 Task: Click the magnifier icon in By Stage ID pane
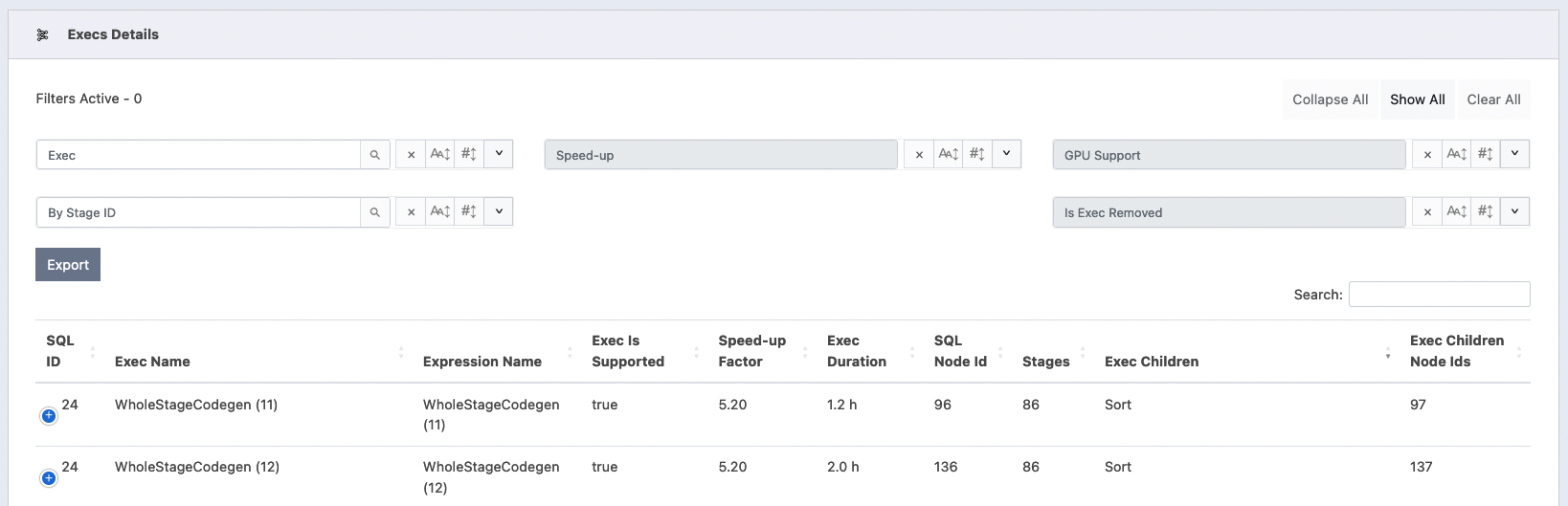pos(375,212)
